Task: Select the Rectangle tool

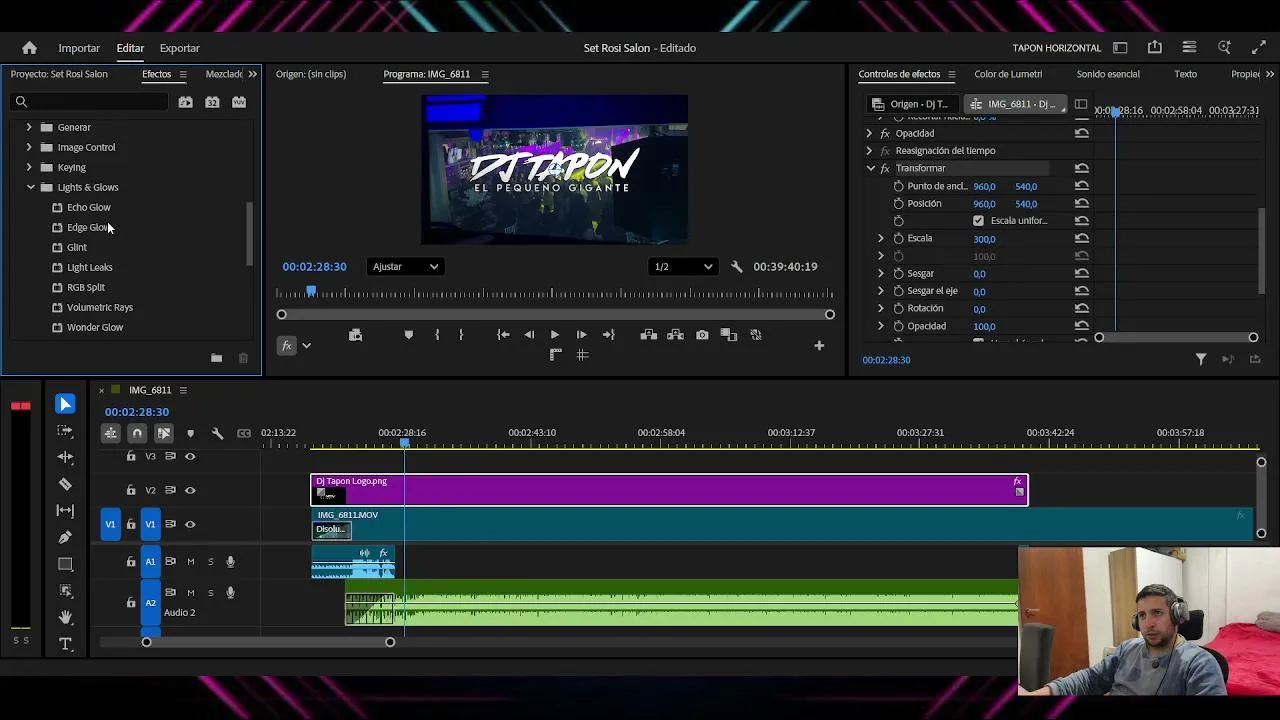Action: pos(65,563)
